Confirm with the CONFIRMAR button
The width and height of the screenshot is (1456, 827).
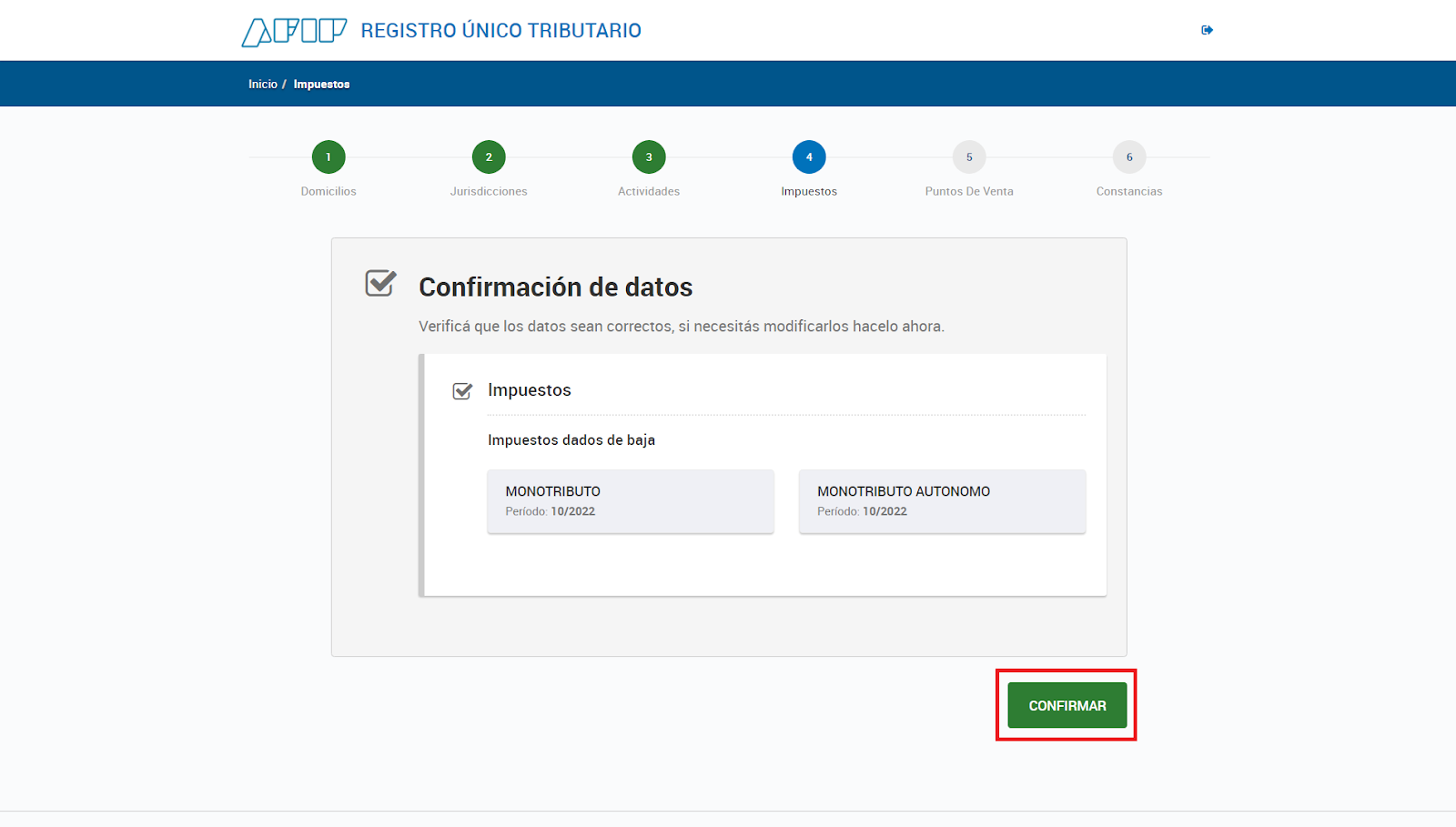point(1067,705)
